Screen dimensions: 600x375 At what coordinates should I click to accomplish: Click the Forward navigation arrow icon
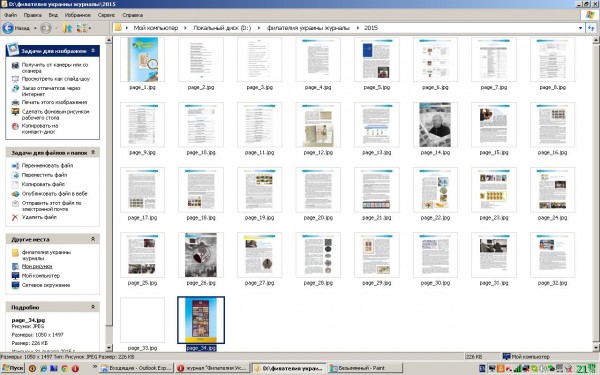pos(46,28)
